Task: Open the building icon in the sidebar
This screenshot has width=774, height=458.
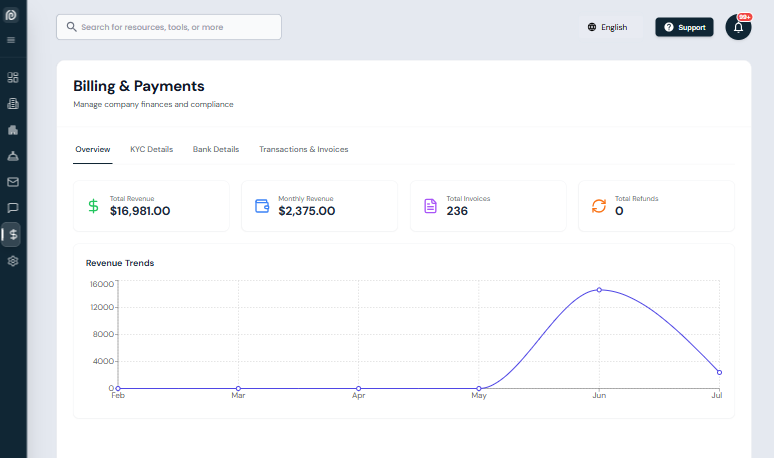Action: pyautogui.click(x=13, y=103)
